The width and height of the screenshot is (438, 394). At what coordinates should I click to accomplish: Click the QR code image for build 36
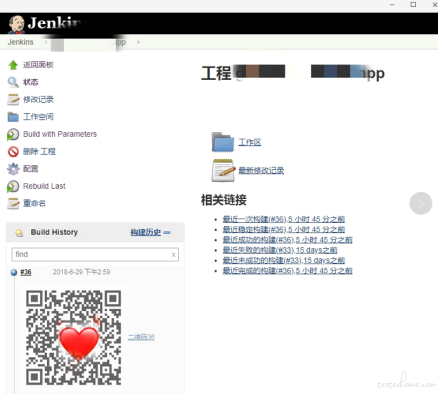[74, 337]
